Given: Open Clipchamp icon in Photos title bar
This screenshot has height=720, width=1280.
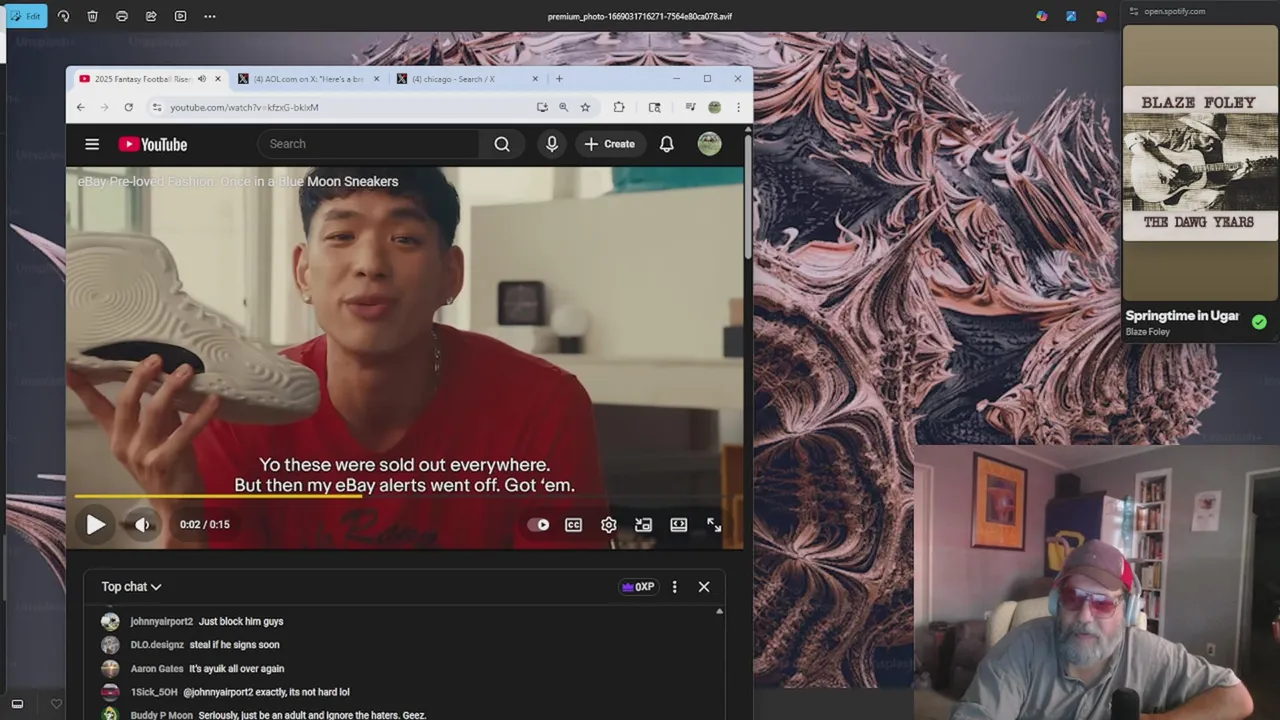Looking at the screenshot, I should (x=1101, y=16).
